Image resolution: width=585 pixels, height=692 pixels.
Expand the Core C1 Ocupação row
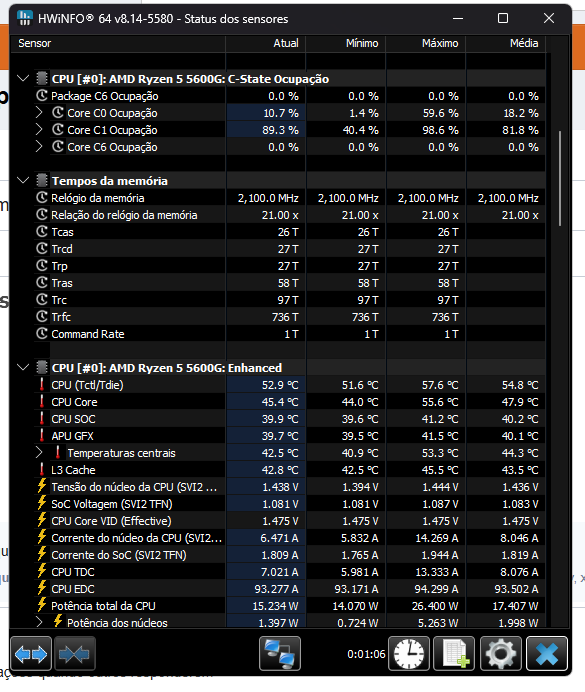pos(39,130)
